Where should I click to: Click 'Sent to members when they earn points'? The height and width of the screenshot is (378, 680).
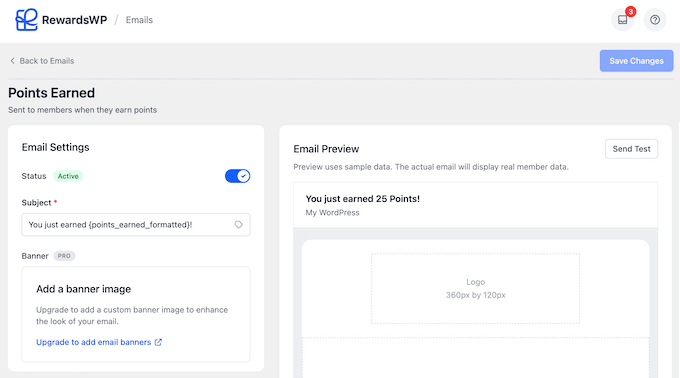point(82,110)
